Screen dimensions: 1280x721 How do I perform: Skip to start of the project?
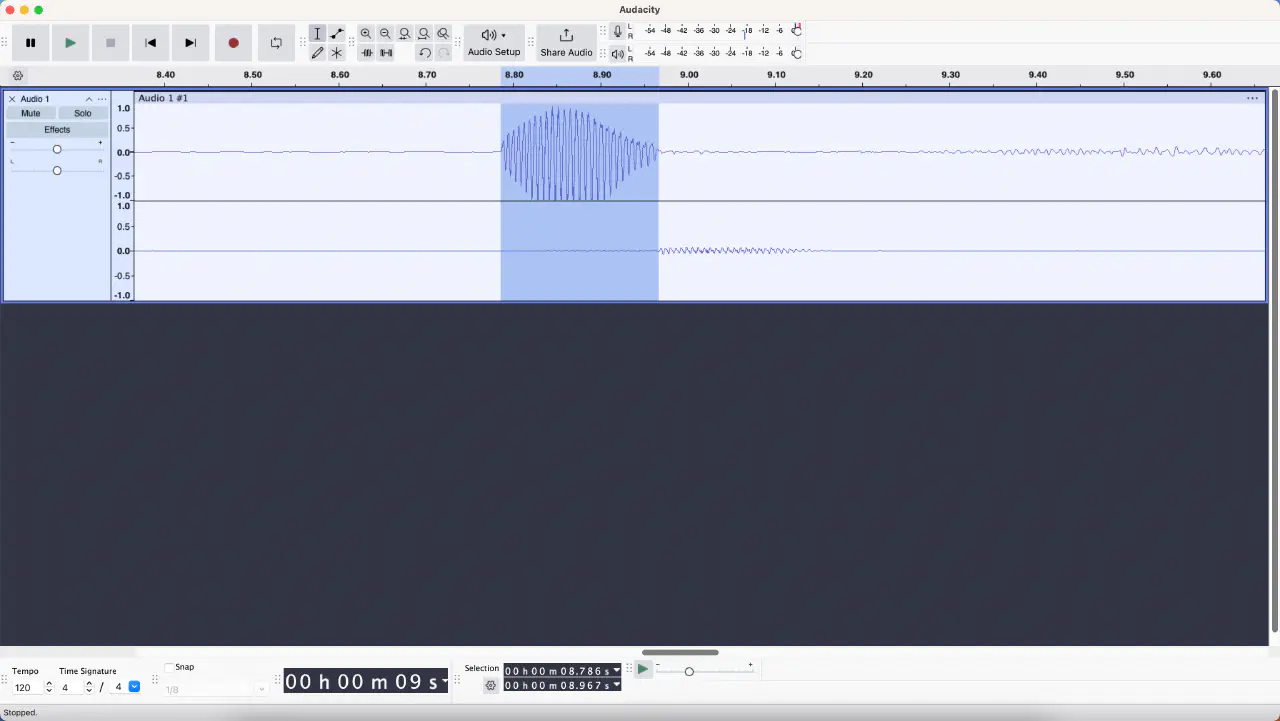(150, 43)
